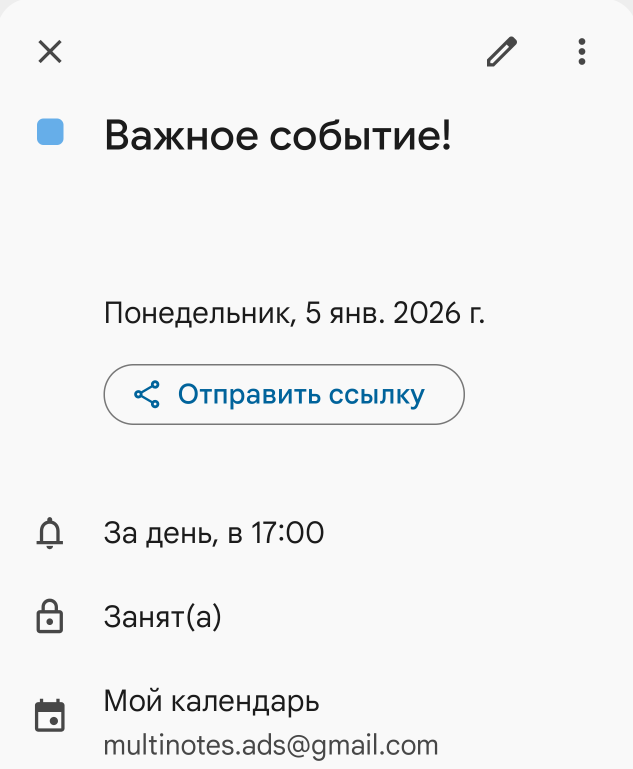Tap the blue event color square

[x=50, y=133]
